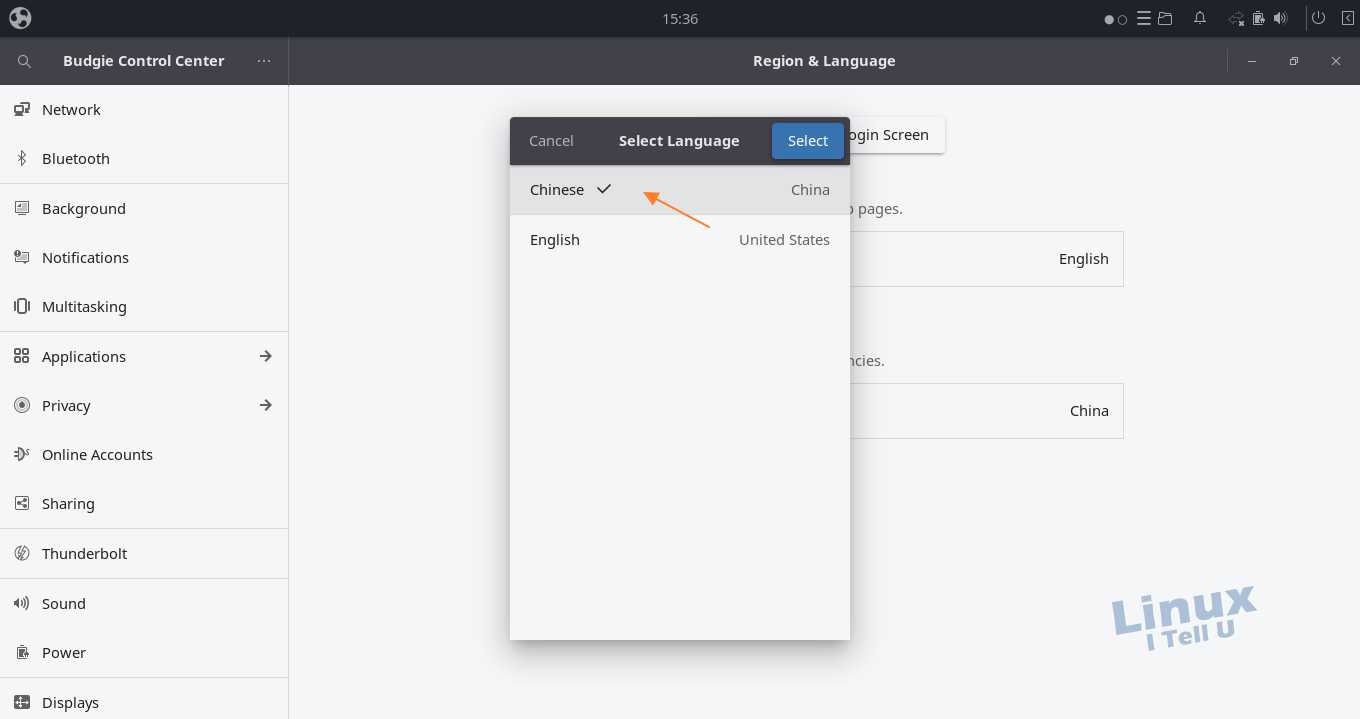This screenshot has width=1360, height=719.
Task: Click the Notifications sidebar icon
Action: click(22, 257)
